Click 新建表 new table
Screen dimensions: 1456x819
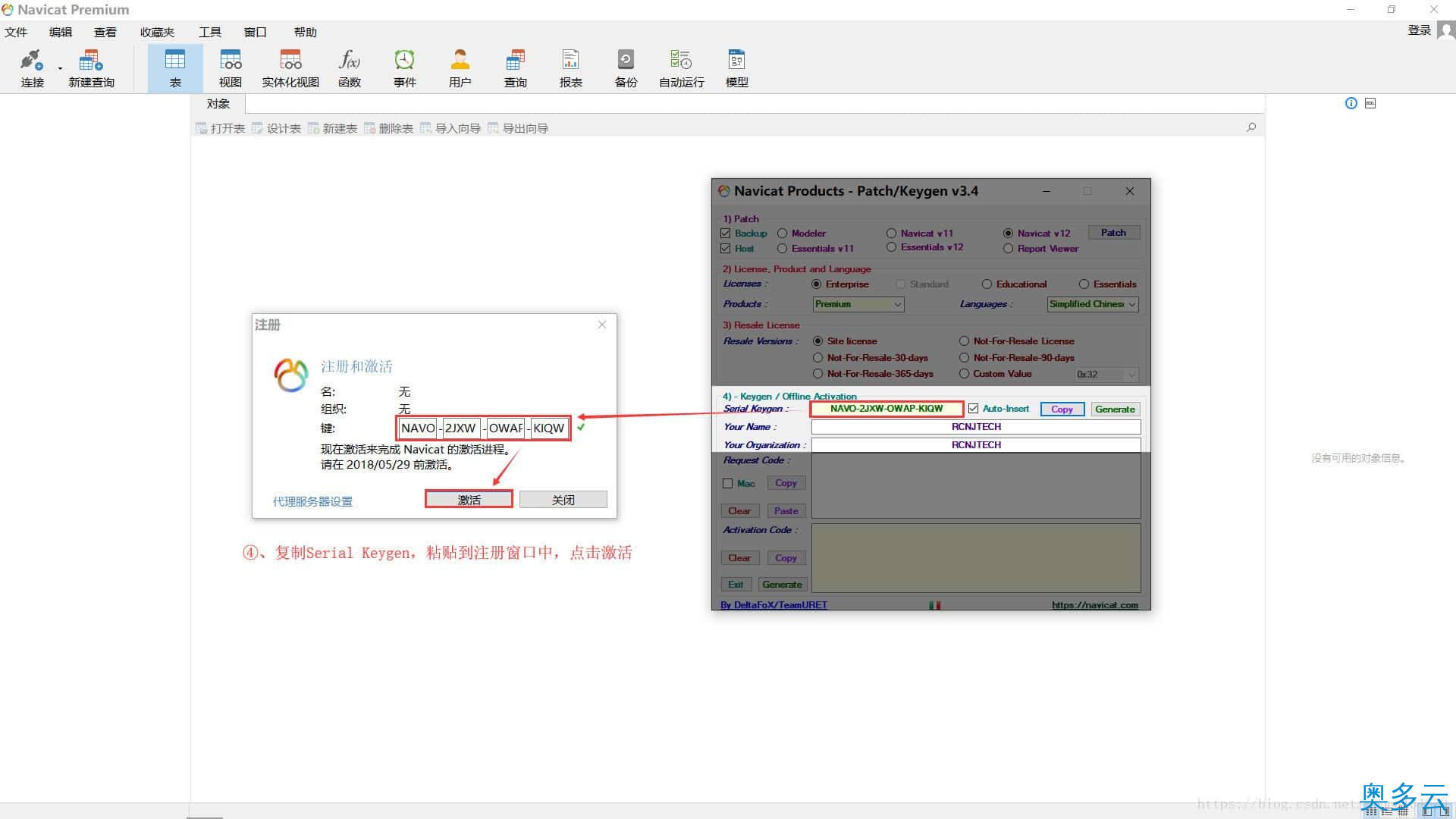[x=333, y=128]
